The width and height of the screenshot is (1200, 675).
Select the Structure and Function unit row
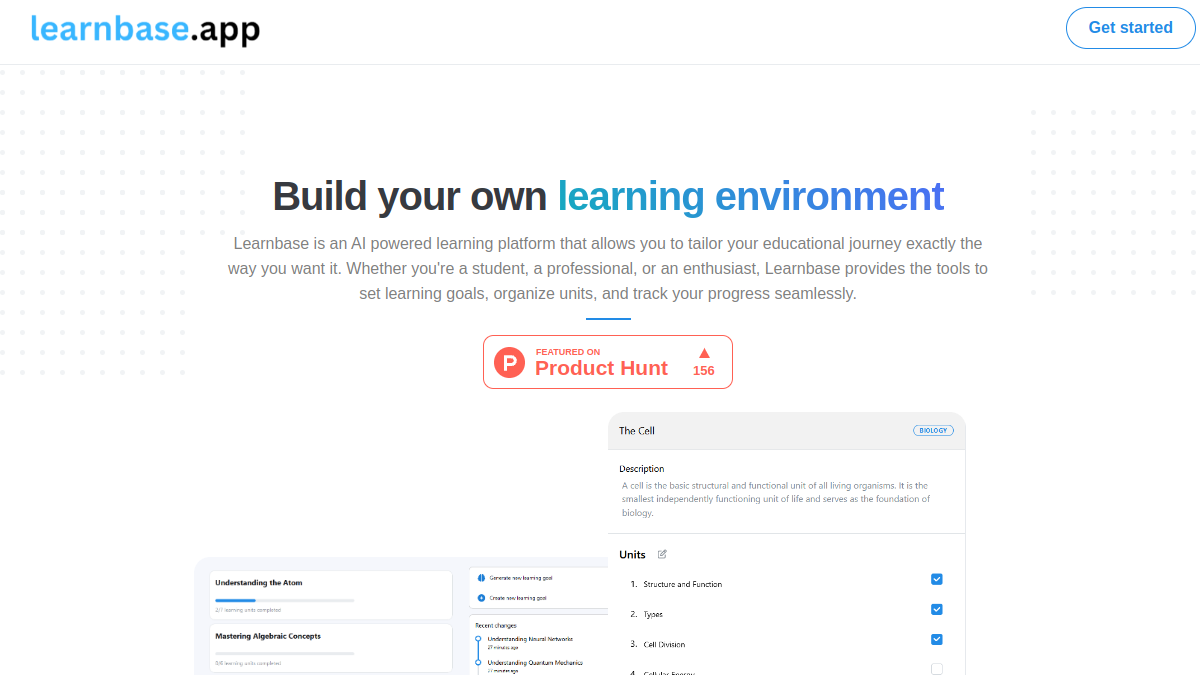[786, 584]
